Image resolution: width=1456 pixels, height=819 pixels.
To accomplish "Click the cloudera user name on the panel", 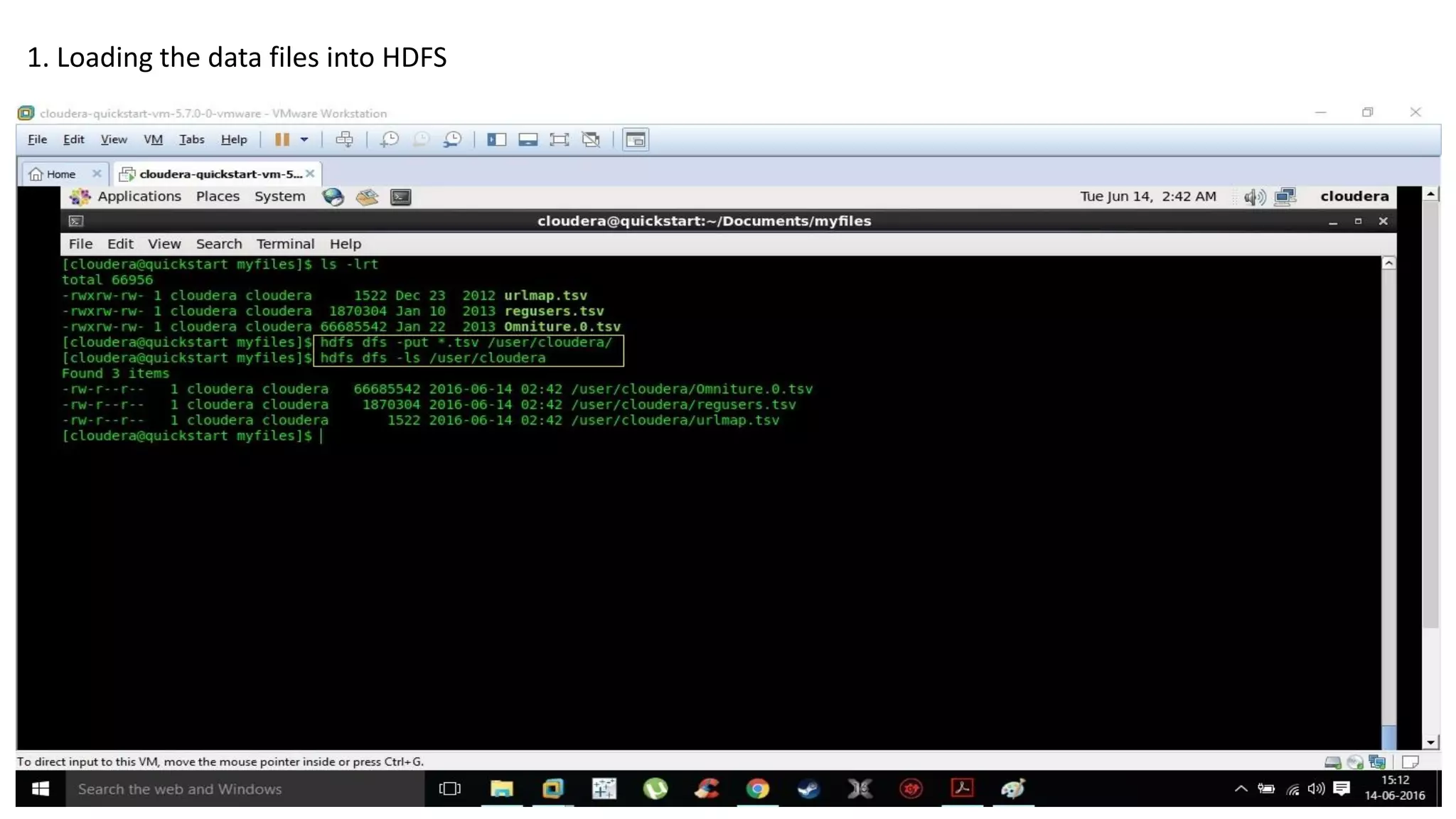I will pos(1354,196).
